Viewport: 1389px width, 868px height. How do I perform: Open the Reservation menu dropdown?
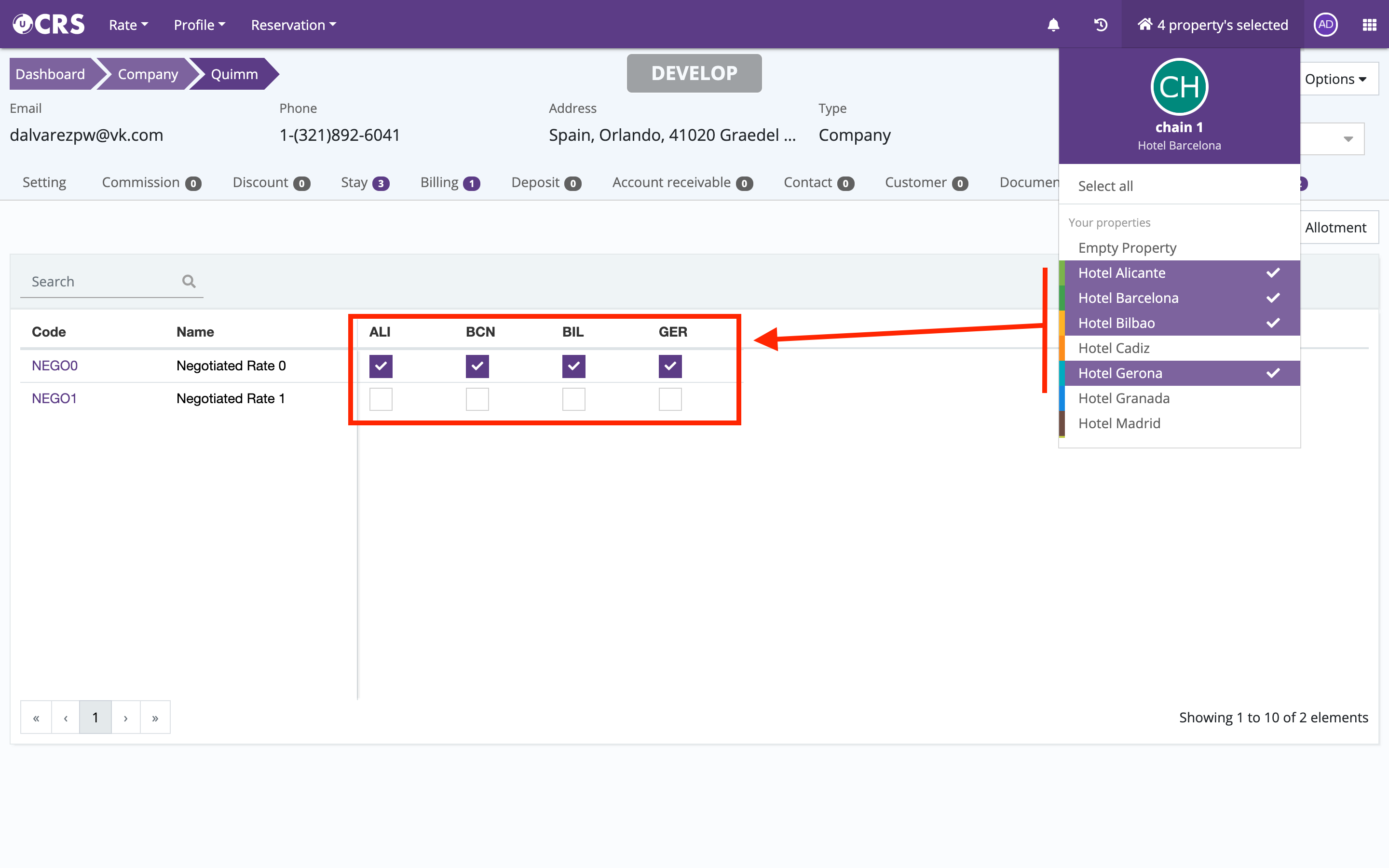[293, 25]
